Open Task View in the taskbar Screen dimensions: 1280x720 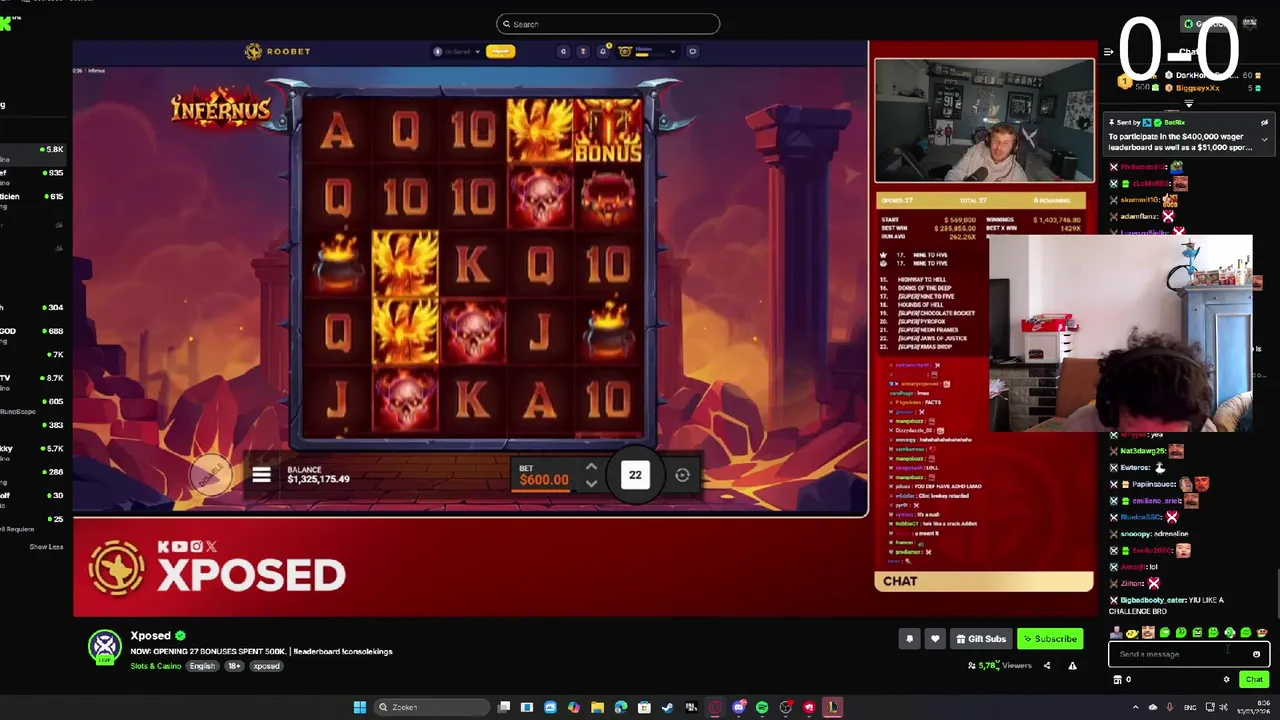504,707
